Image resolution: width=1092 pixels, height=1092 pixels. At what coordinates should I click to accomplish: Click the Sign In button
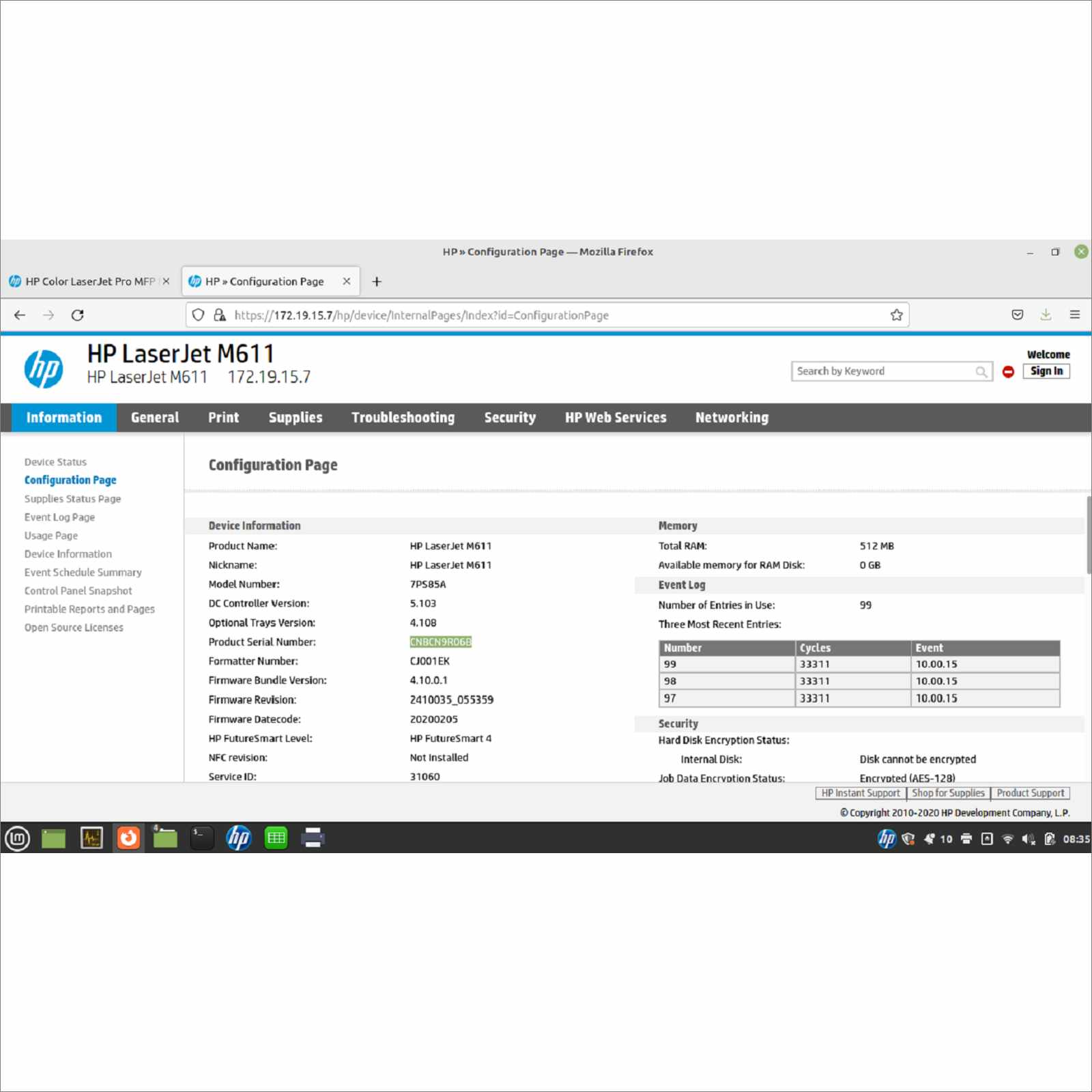pyautogui.click(x=1046, y=371)
